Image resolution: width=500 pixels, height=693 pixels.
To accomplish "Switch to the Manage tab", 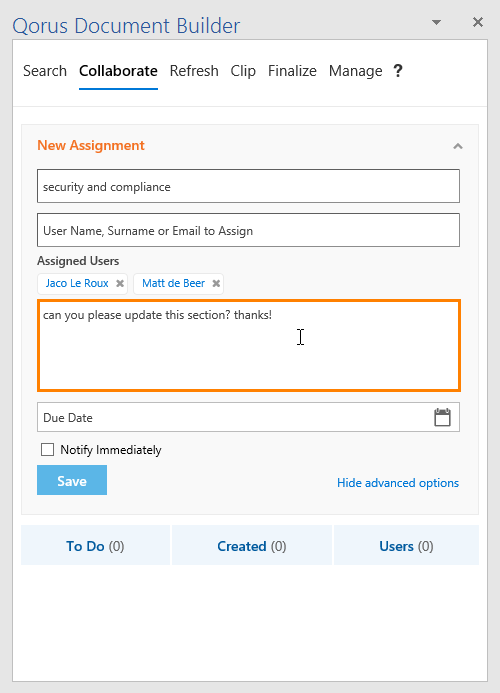I will coord(355,71).
